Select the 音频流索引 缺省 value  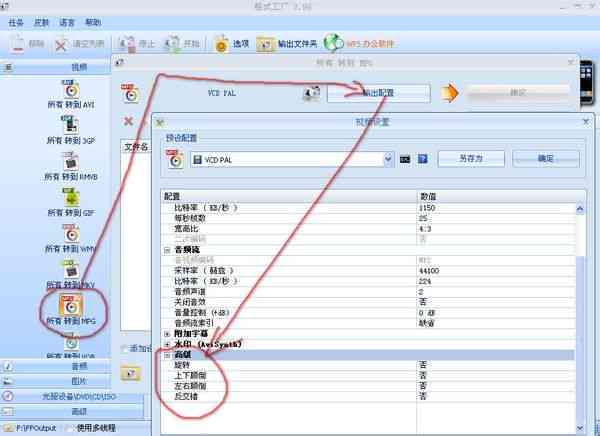coord(427,323)
